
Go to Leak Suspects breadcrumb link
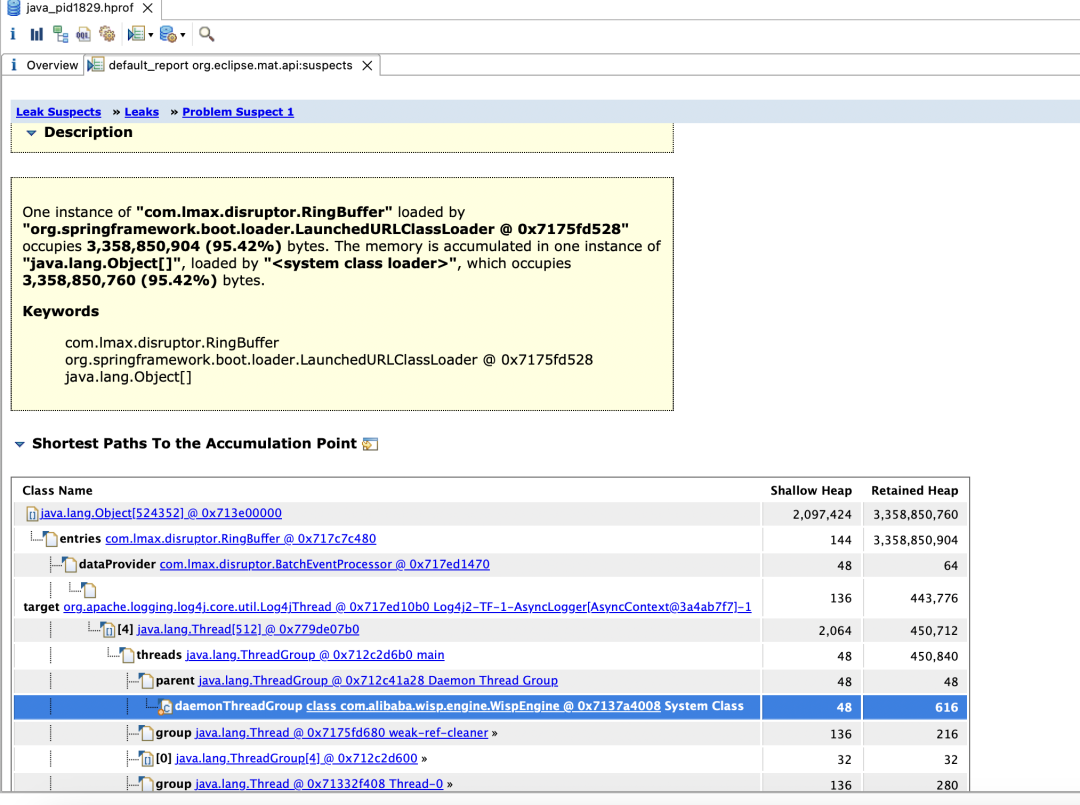[x=59, y=112]
